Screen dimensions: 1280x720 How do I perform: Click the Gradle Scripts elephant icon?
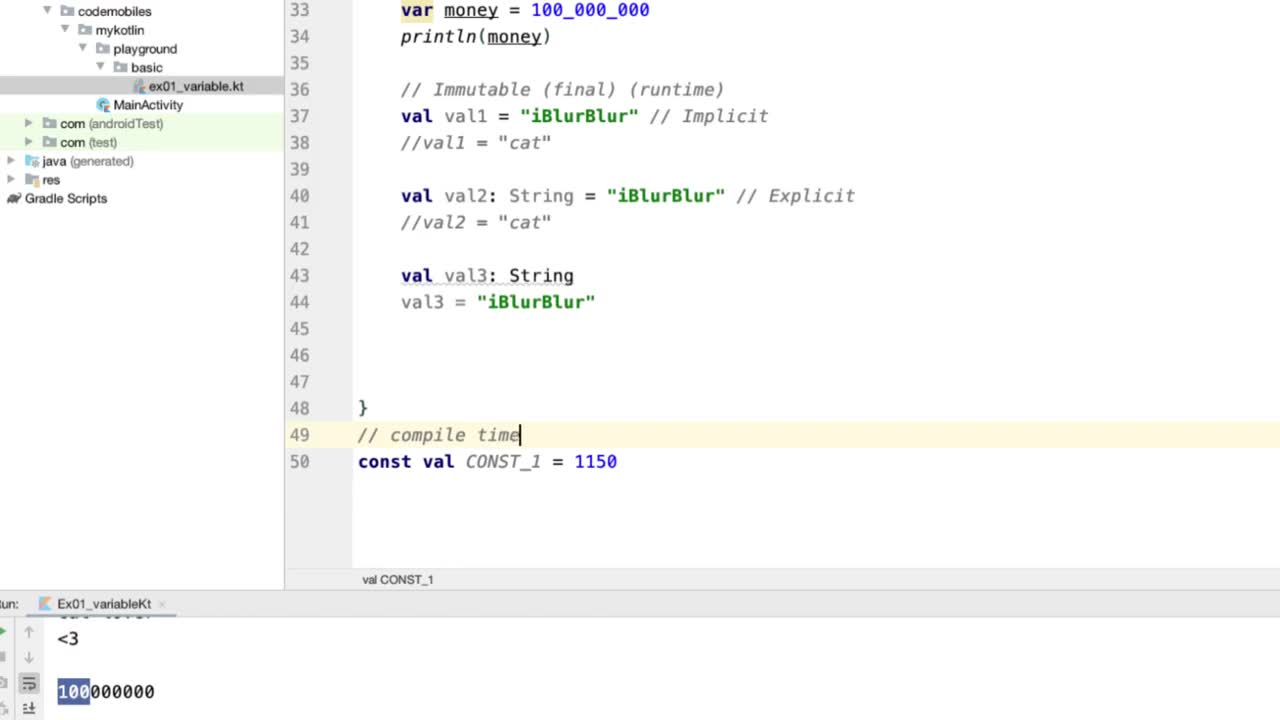click(x=13, y=198)
